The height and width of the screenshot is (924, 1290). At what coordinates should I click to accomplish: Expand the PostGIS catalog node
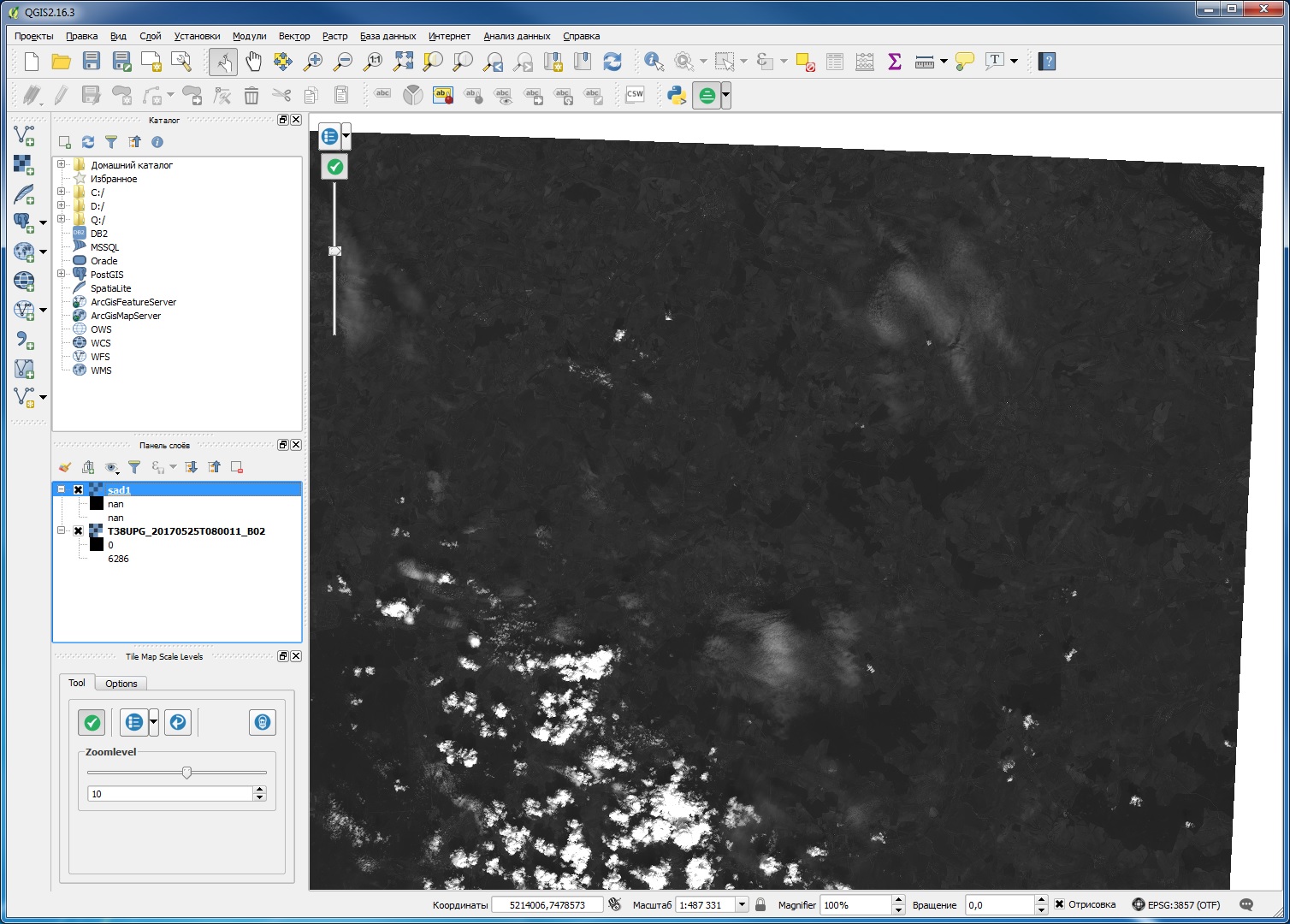[61, 274]
